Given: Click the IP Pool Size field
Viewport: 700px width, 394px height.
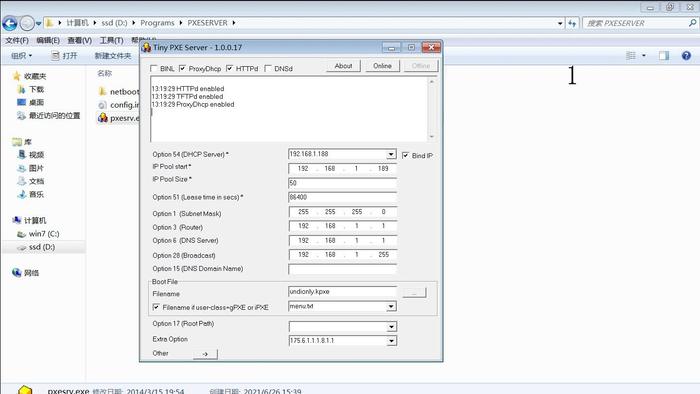Looking at the screenshot, I should (x=342, y=183).
